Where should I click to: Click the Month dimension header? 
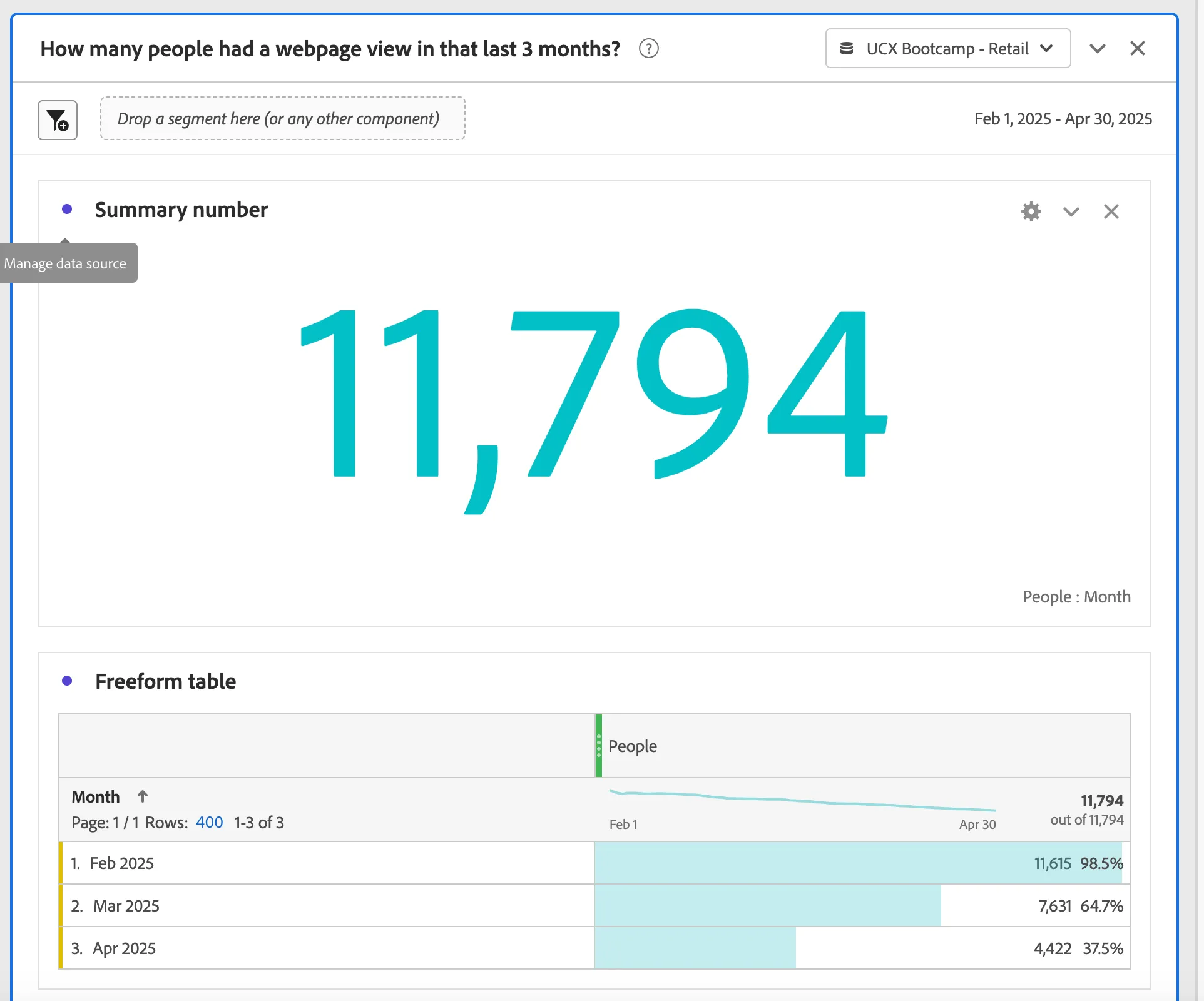(x=96, y=796)
